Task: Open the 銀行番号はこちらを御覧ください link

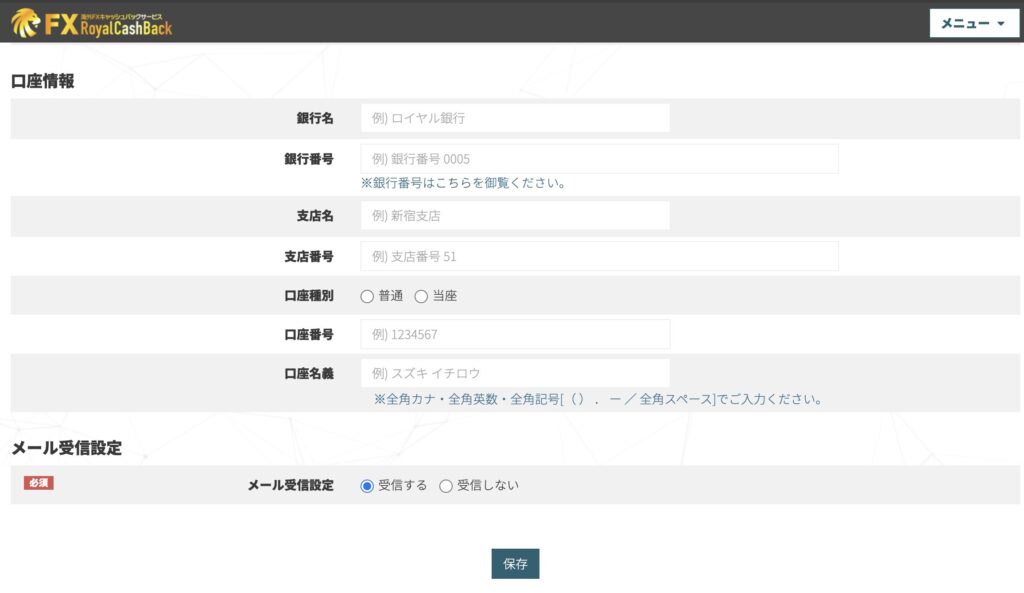Action: [463, 183]
